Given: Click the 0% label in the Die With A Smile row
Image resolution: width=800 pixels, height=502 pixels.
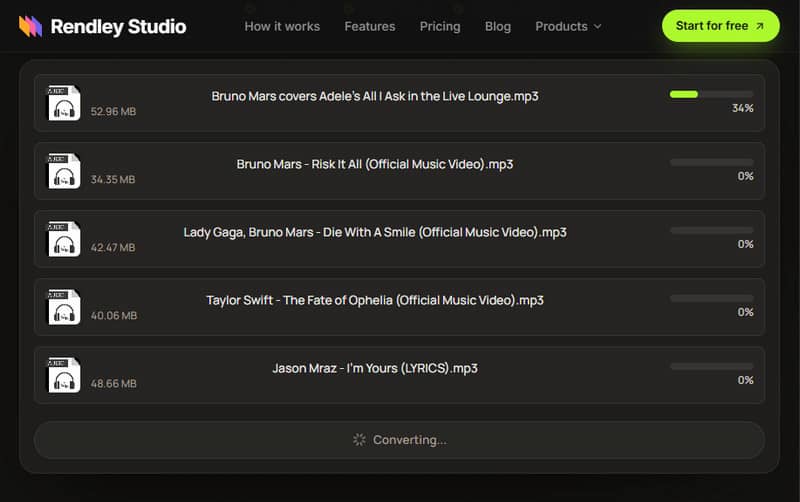Looking at the screenshot, I should [745, 244].
